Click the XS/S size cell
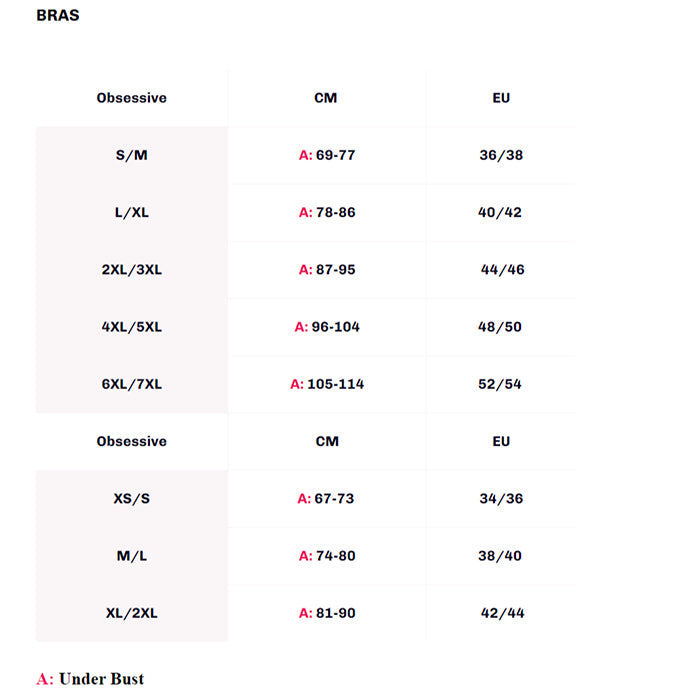Viewport: 700px width, 700px height. pyautogui.click(x=131, y=498)
